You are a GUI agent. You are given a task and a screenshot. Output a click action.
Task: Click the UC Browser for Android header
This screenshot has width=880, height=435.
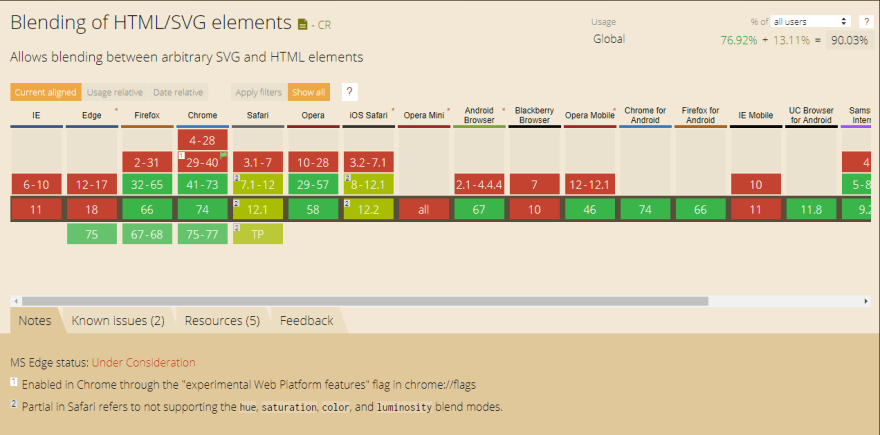coord(812,115)
